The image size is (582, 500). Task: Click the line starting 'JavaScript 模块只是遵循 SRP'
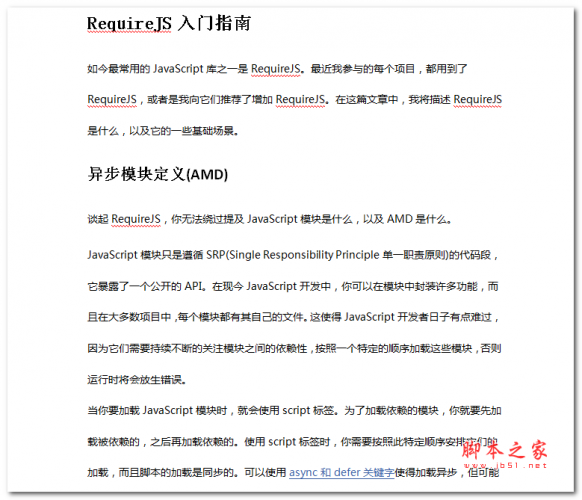tap(292, 255)
